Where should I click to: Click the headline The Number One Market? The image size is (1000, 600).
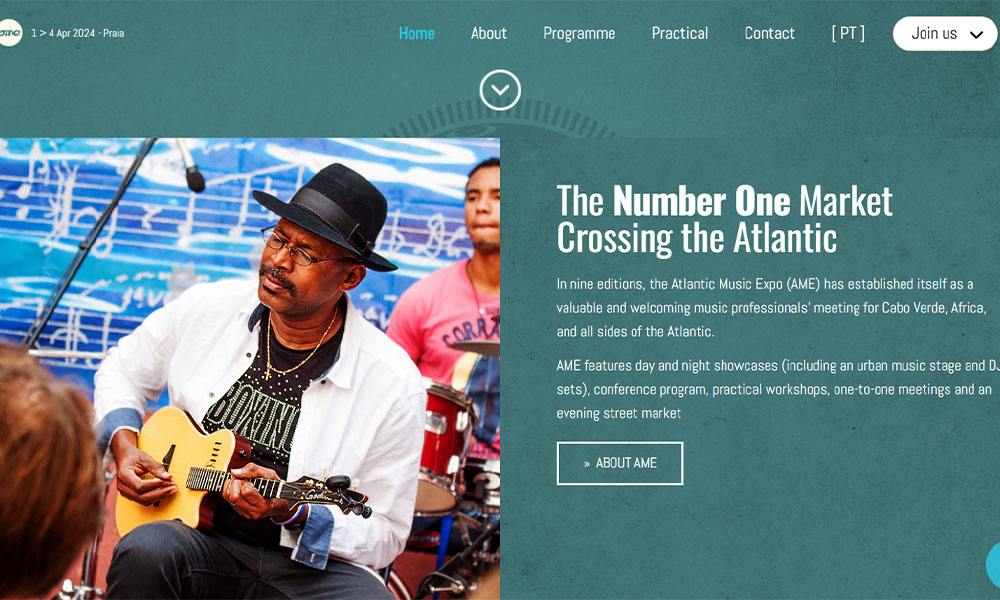724,201
